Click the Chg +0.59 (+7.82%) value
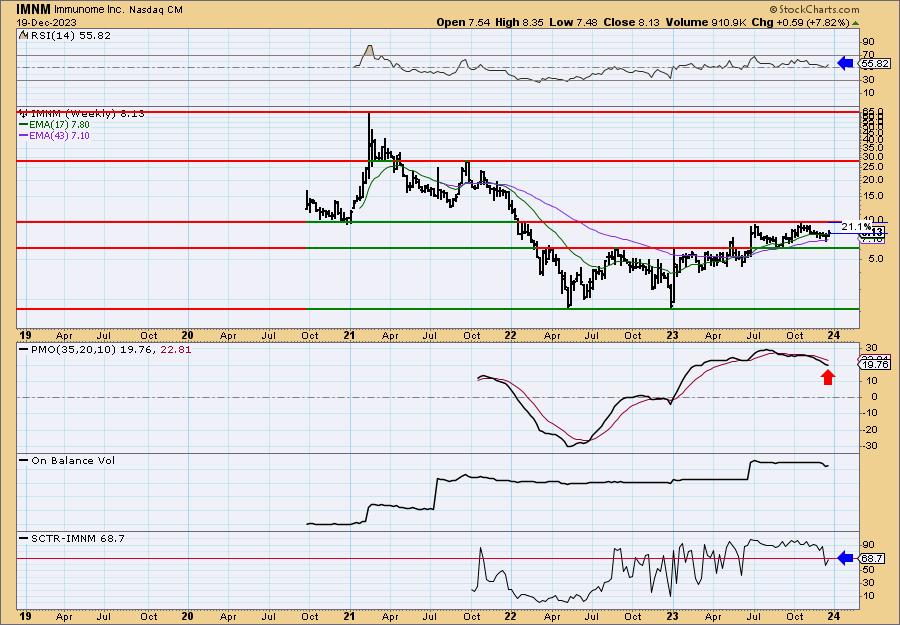The image size is (900, 625). click(x=801, y=22)
